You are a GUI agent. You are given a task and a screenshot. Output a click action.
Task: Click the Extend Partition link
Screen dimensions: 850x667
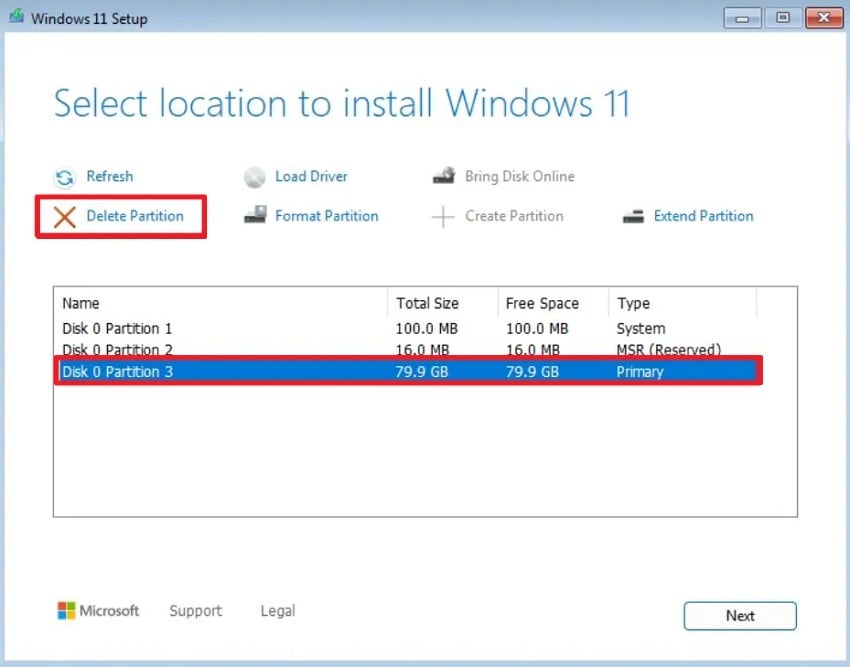pyautogui.click(x=703, y=216)
